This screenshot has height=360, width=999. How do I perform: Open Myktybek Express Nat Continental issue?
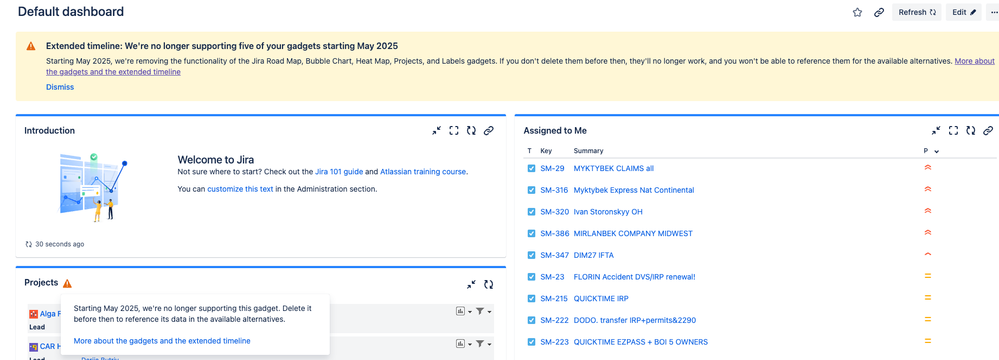(634, 190)
